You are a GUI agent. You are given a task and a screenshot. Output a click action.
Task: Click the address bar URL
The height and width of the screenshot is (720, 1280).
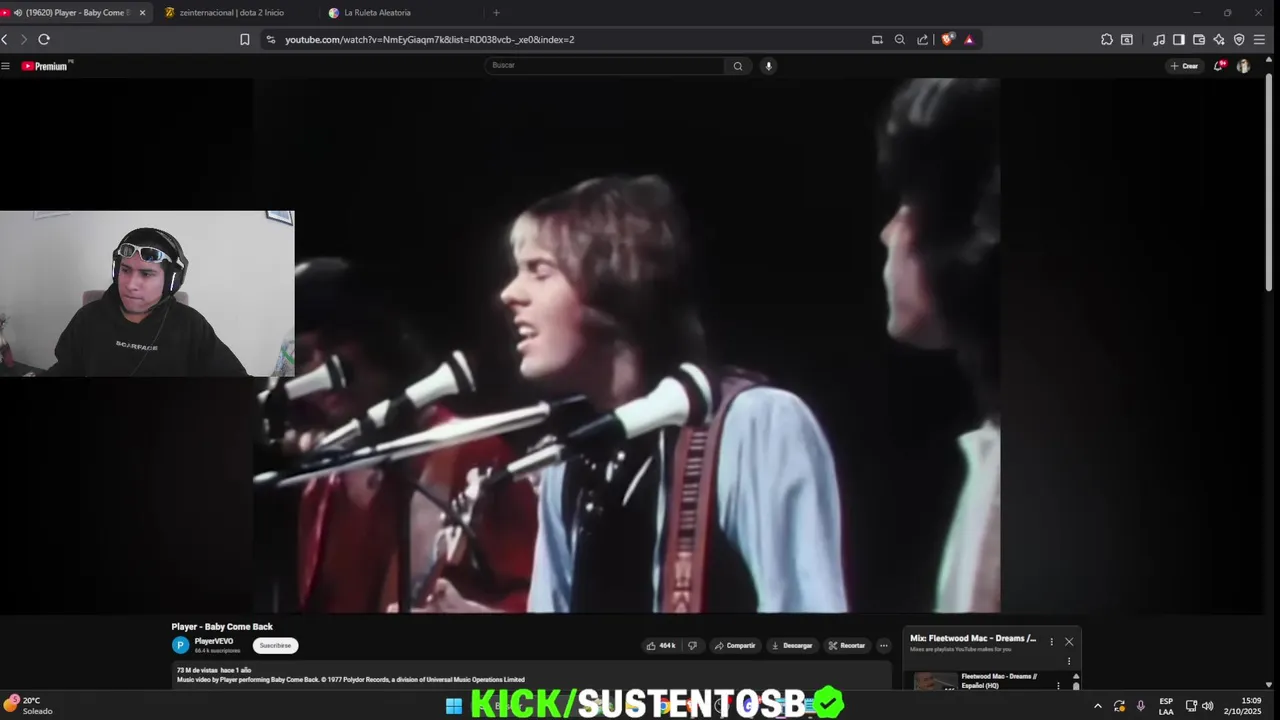(430, 40)
